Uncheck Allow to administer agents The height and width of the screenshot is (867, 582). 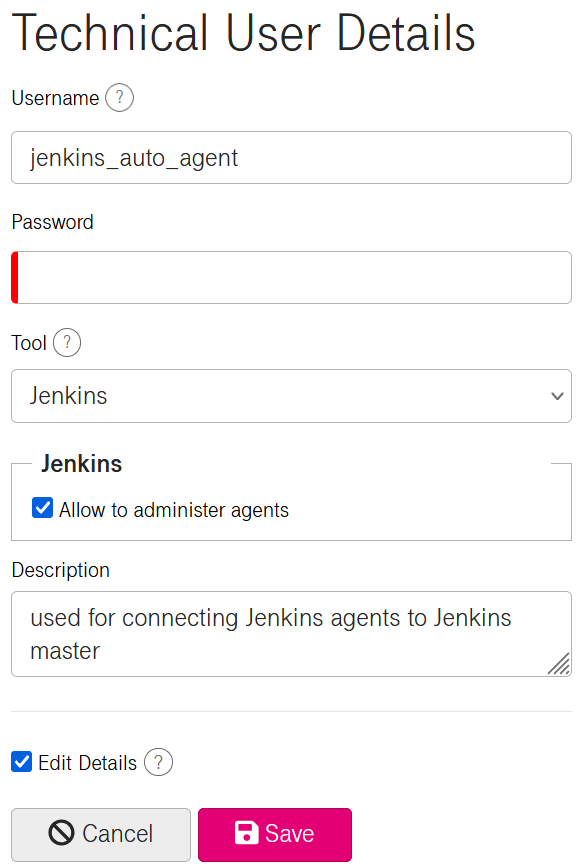click(43, 508)
